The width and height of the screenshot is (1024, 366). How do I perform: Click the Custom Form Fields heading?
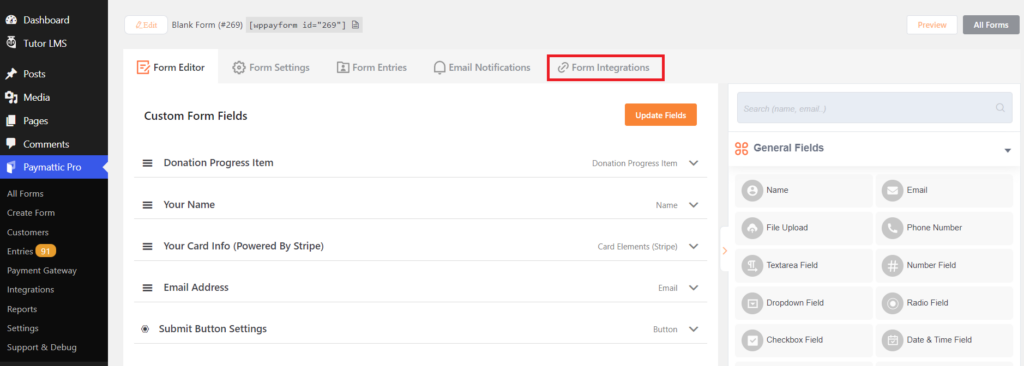pos(195,116)
